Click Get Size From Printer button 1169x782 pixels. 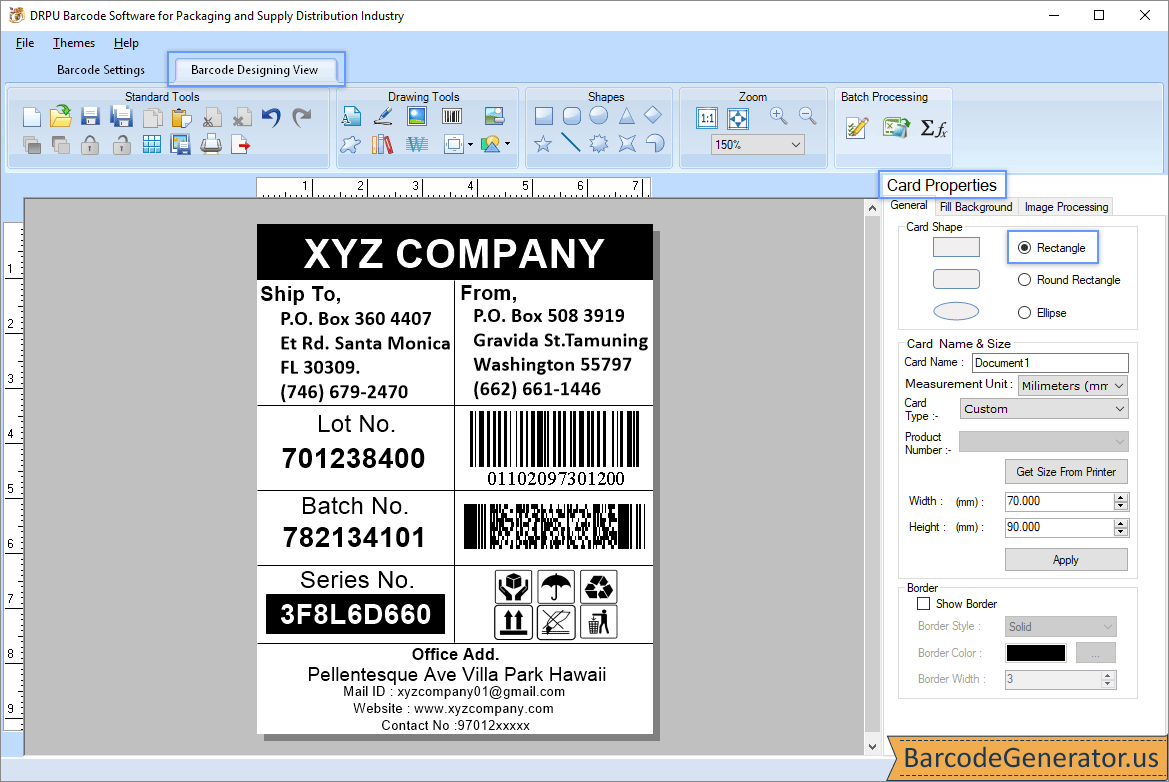coord(1066,472)
